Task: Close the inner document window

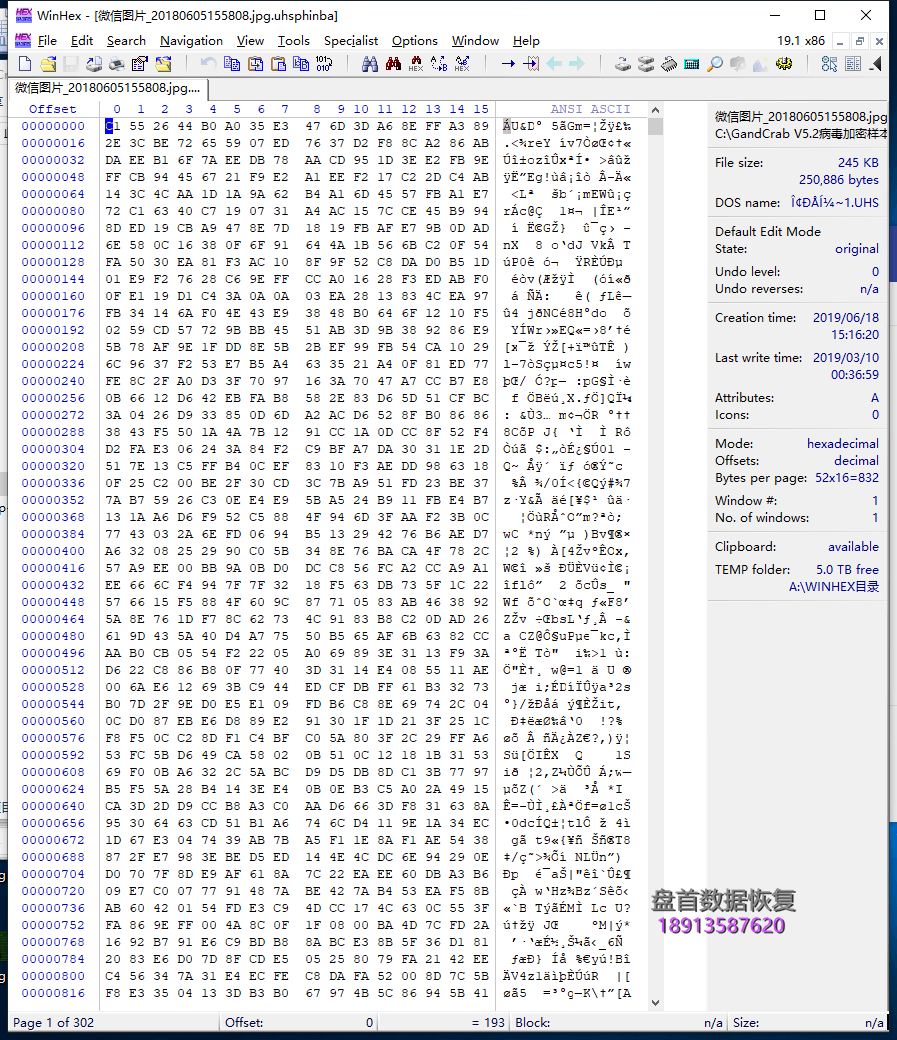Action: pyautogui.click(x=879, y=41)
